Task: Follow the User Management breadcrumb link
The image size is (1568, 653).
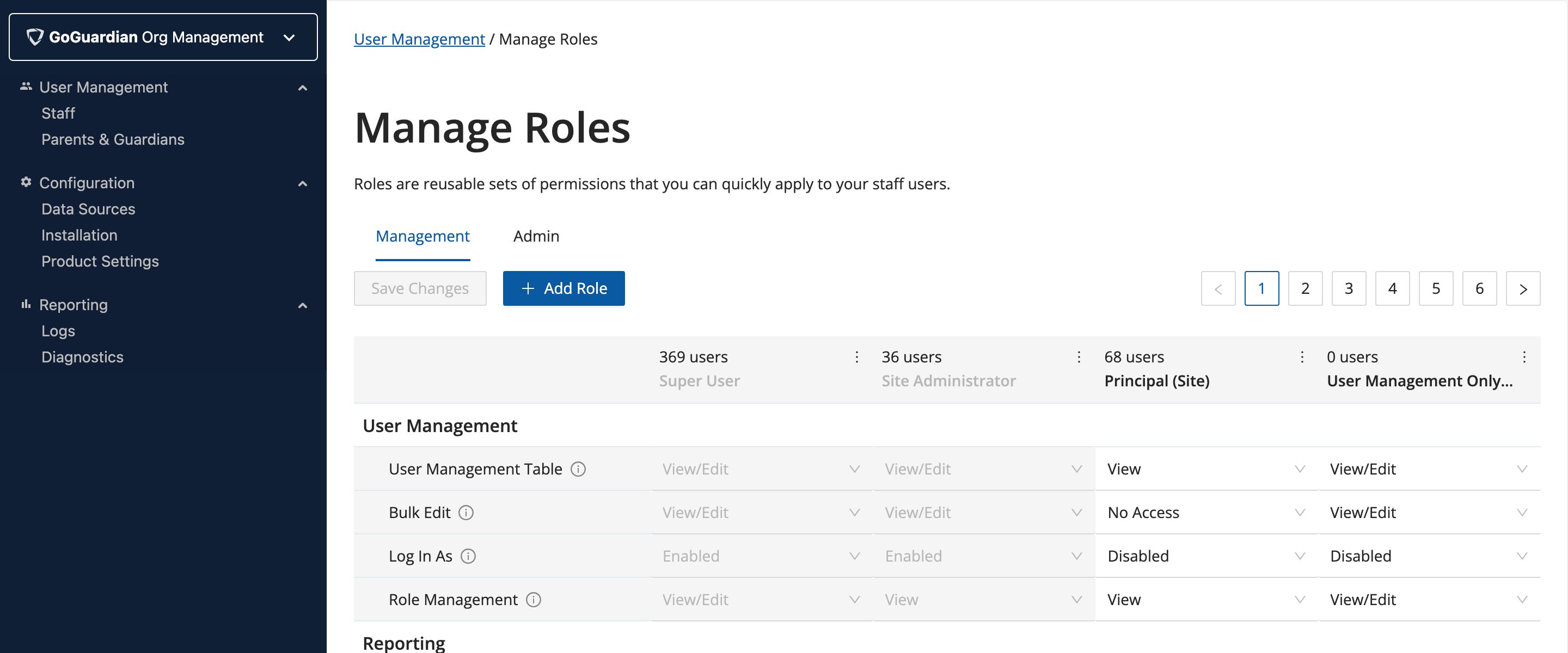Action: [419, 40]
